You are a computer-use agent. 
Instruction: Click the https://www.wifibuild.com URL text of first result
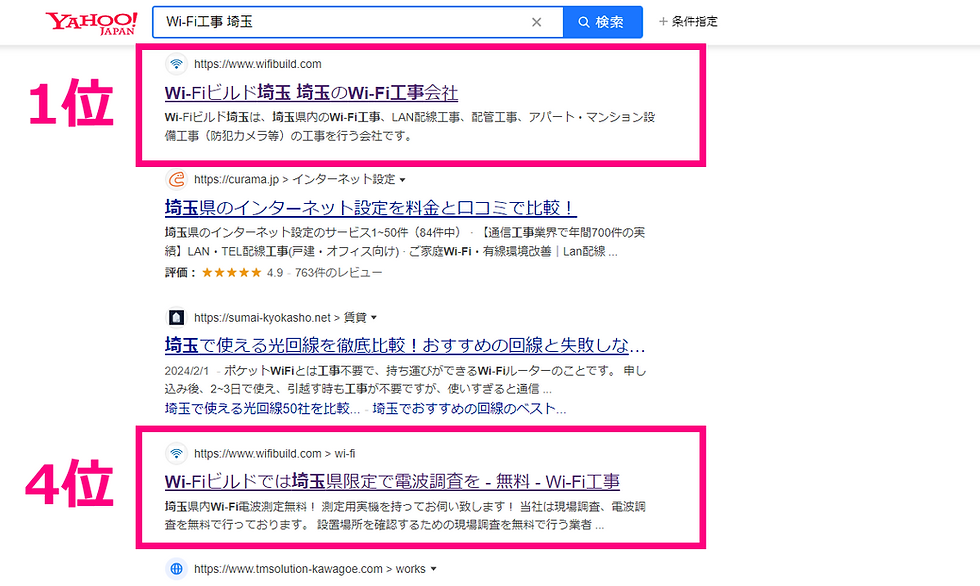point(258,64)
